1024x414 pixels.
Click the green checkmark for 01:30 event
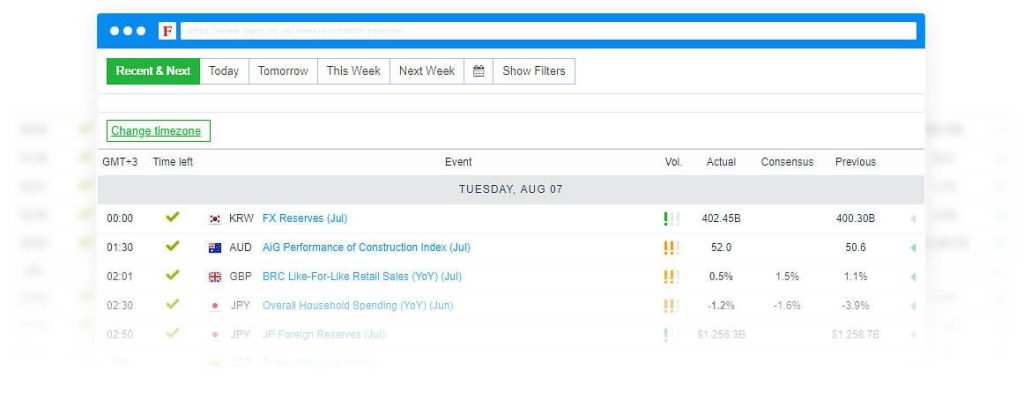(172, 246)
